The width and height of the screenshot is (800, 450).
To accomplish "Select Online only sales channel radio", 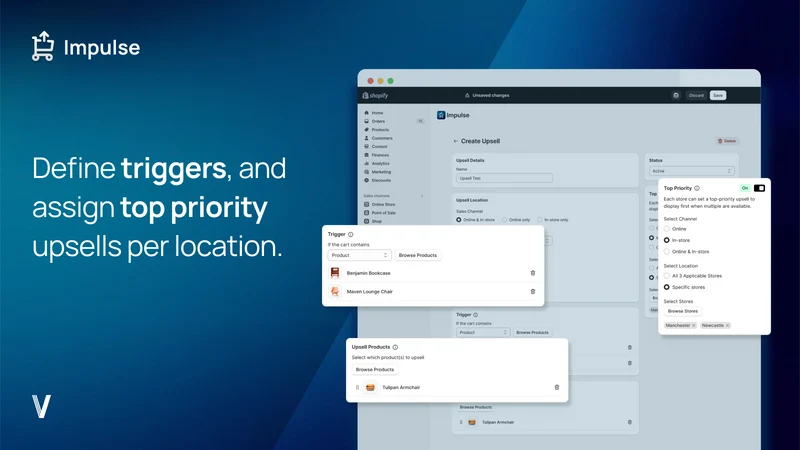I will pyautogui.click(x=505, y=220).
